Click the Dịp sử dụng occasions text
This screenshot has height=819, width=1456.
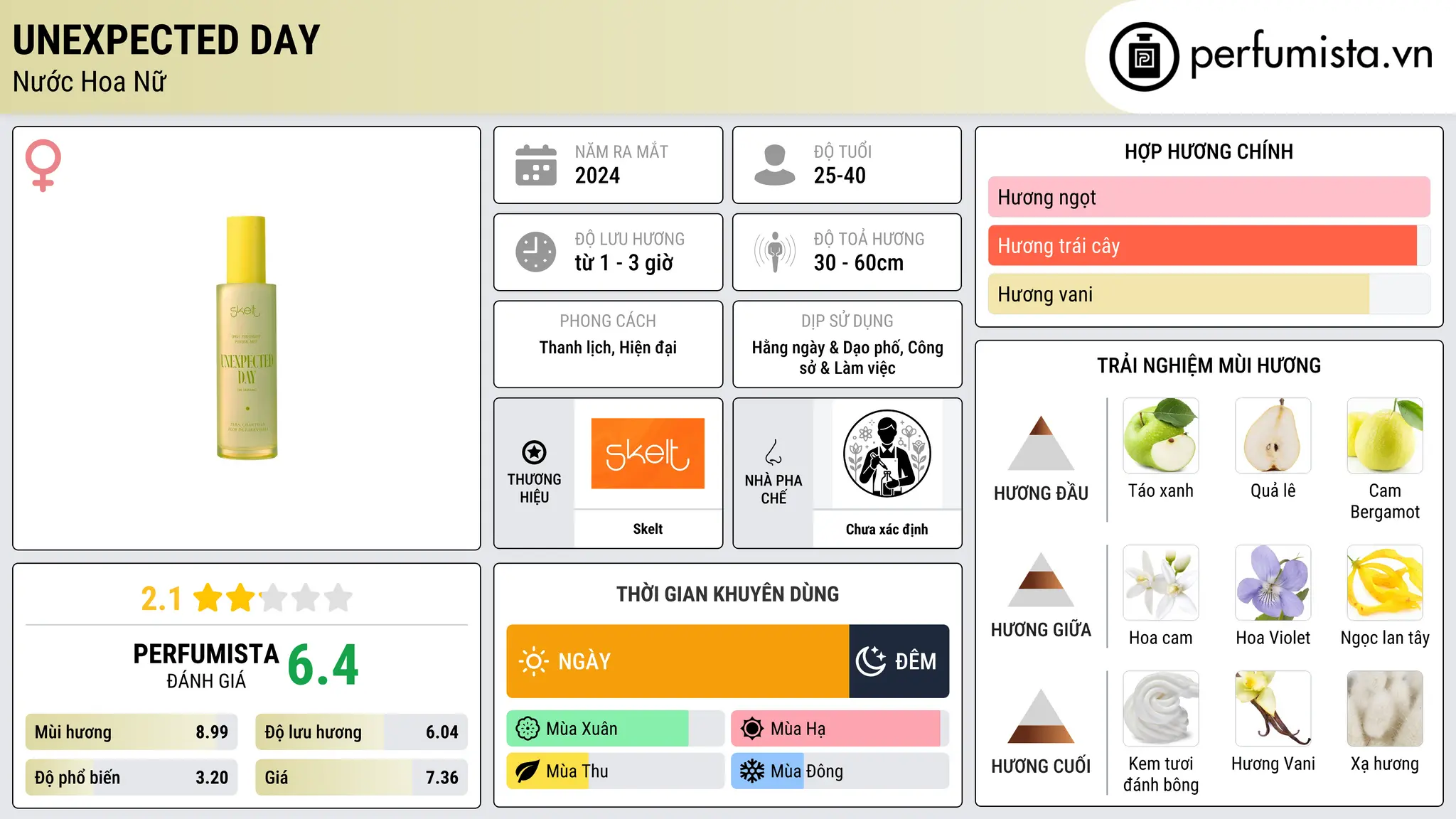847,358
